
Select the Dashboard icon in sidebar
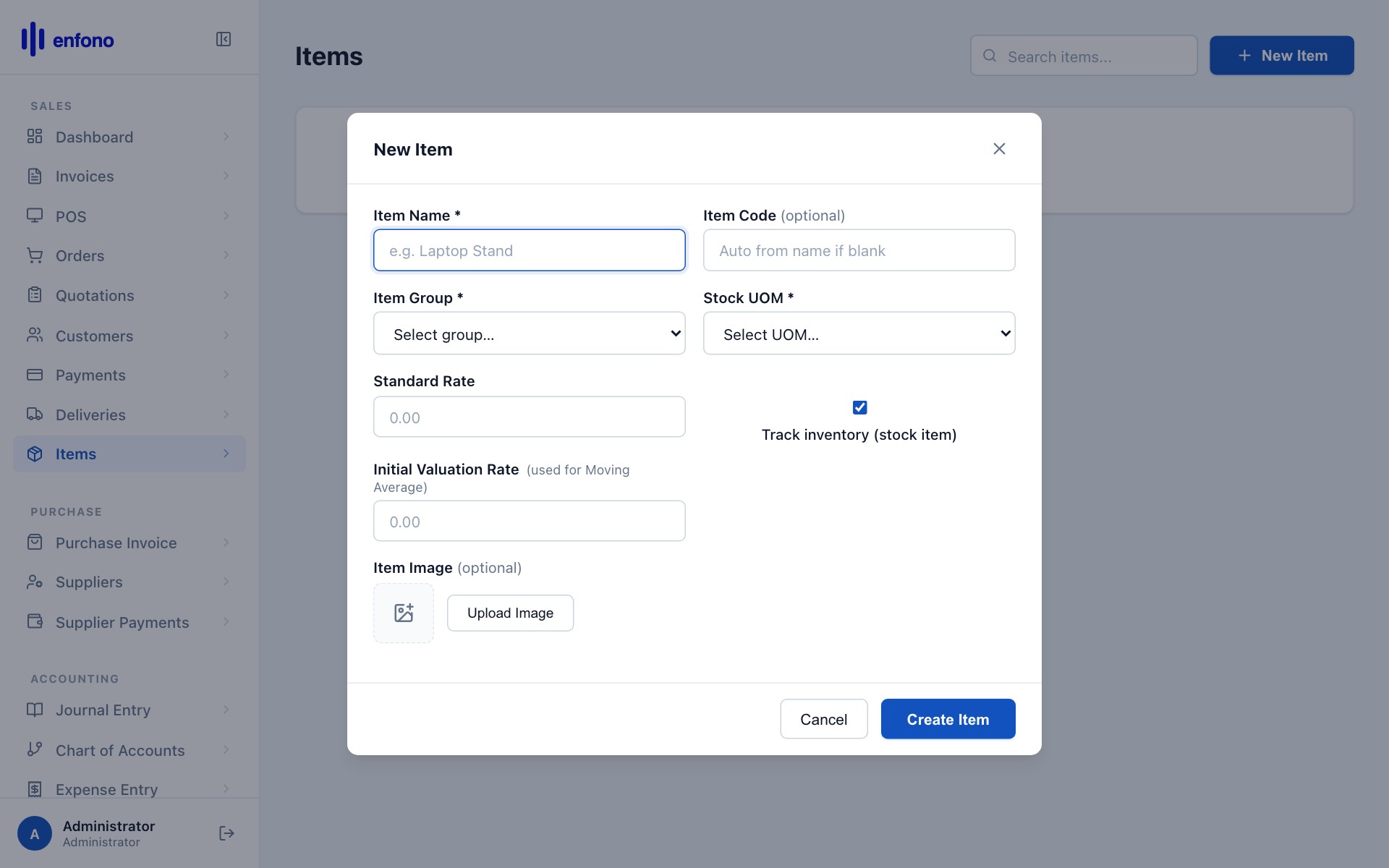(35, 137)
